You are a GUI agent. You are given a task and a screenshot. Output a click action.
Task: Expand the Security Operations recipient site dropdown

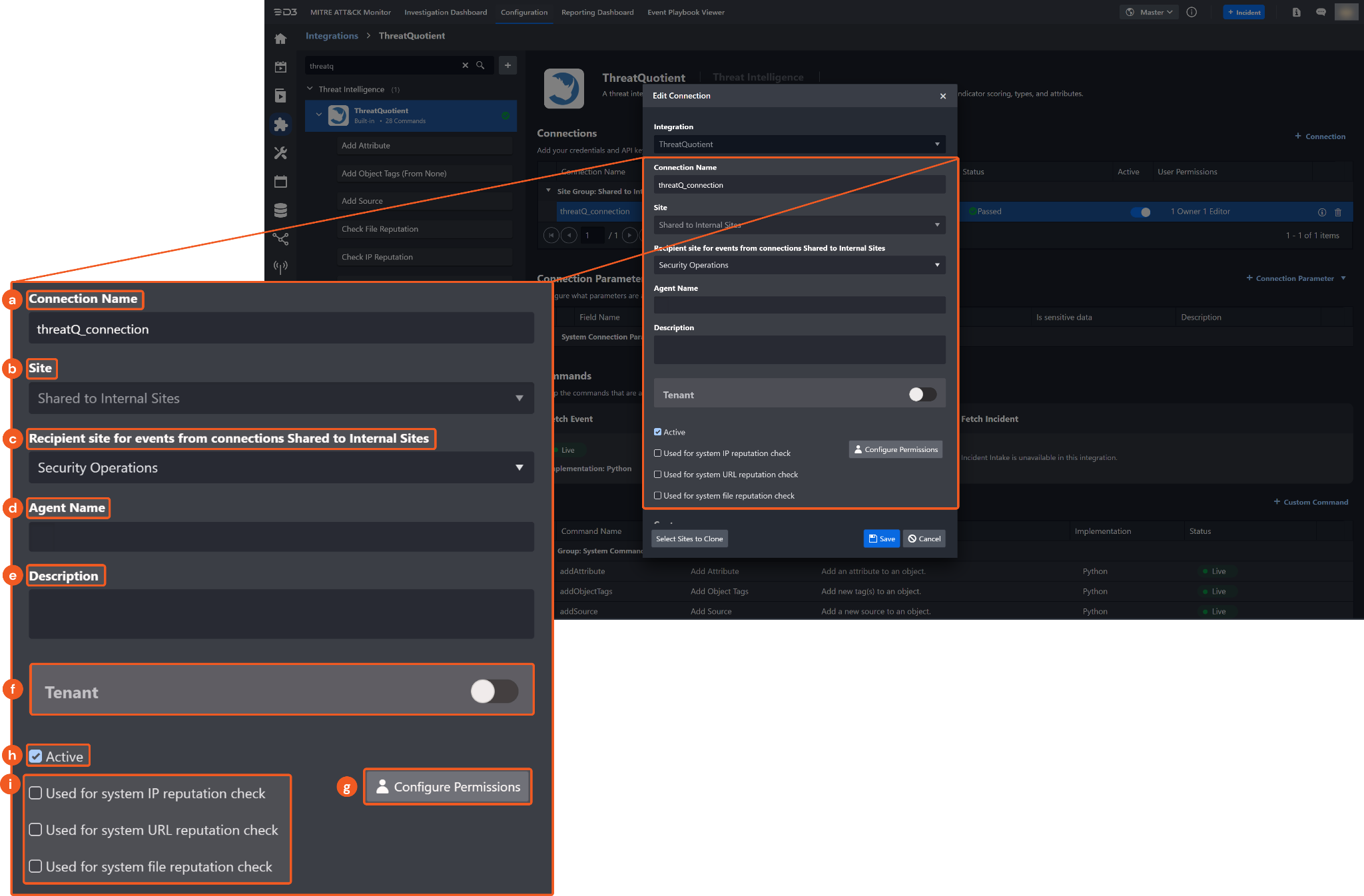(x=799, y=265)
